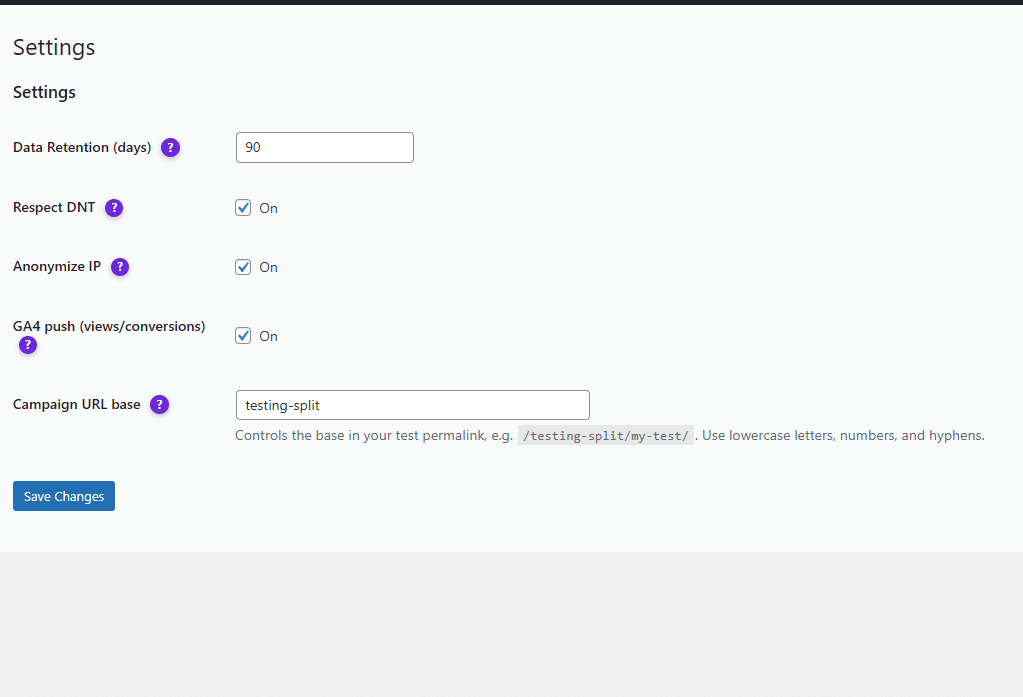Toggle the GA4 push checkbox off
The height and width of the screenshot is (697, 1023).
(243, 336)
